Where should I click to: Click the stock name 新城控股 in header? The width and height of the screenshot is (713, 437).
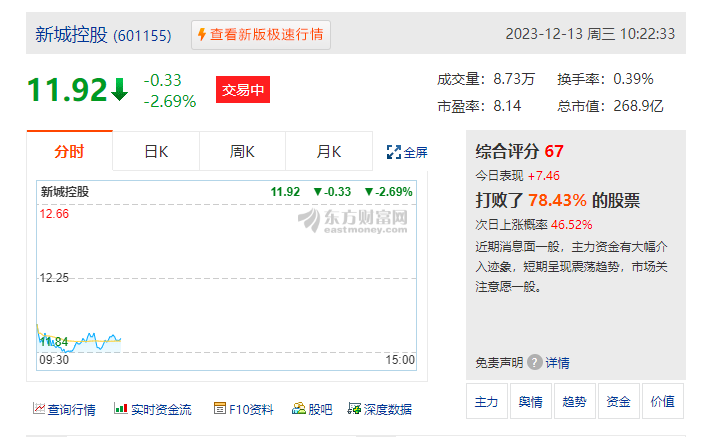click(71, 35)
